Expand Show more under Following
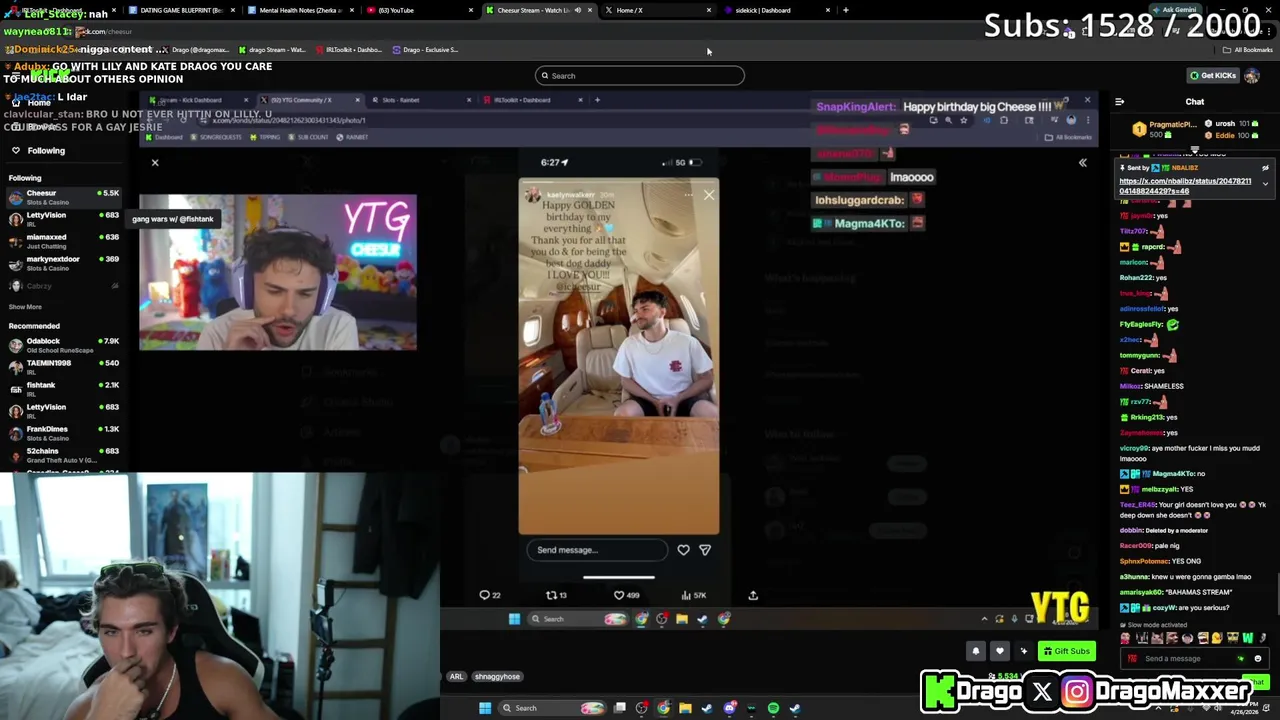 (x=25, y=307)
